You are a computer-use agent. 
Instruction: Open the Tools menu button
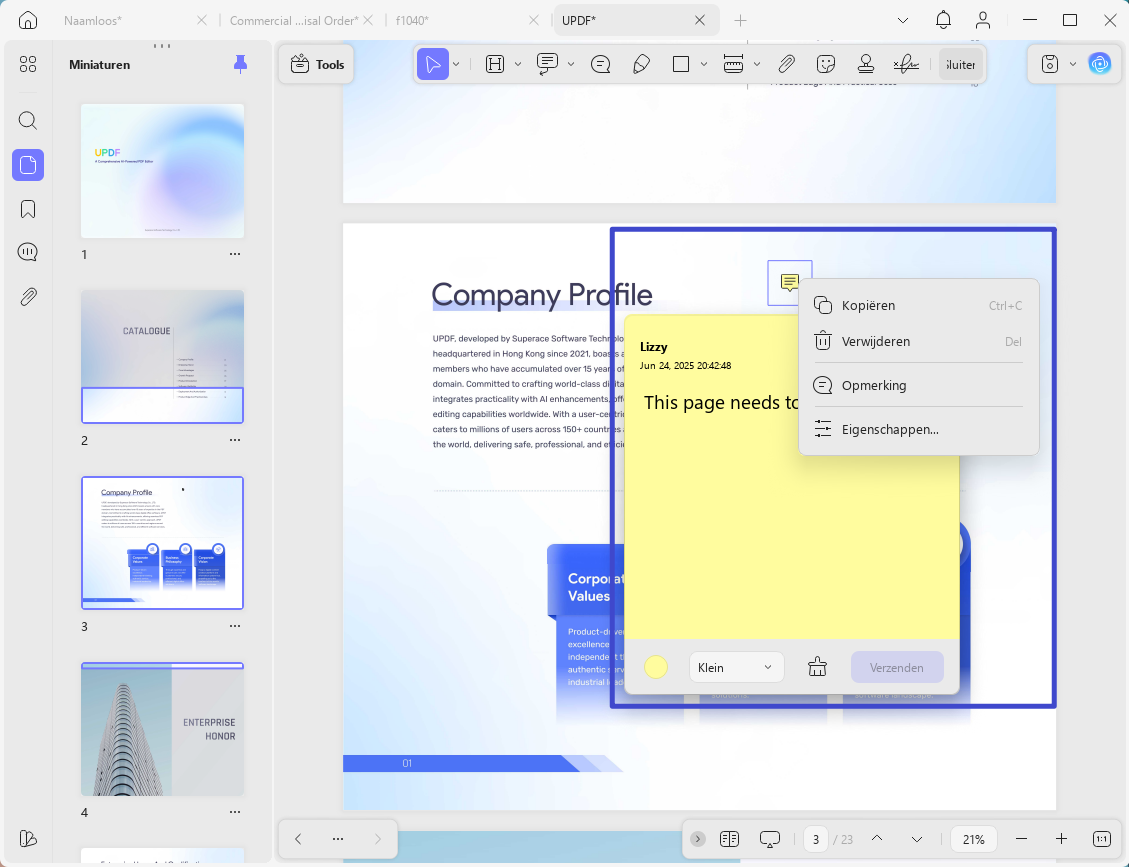pyautogui.click(x=317, y=64)
